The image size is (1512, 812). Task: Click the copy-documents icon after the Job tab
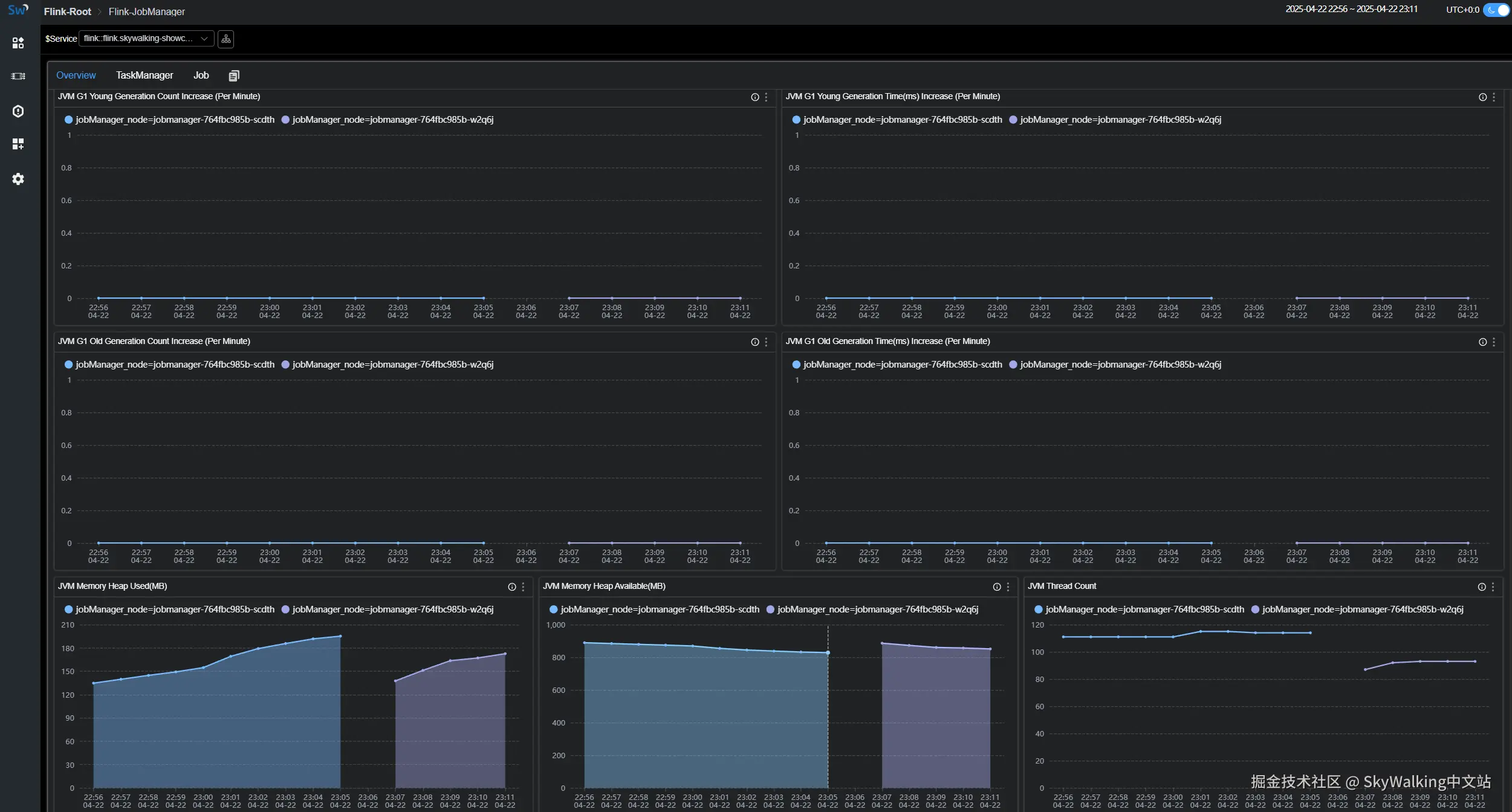pyautogui.click(x=234, y=76)
